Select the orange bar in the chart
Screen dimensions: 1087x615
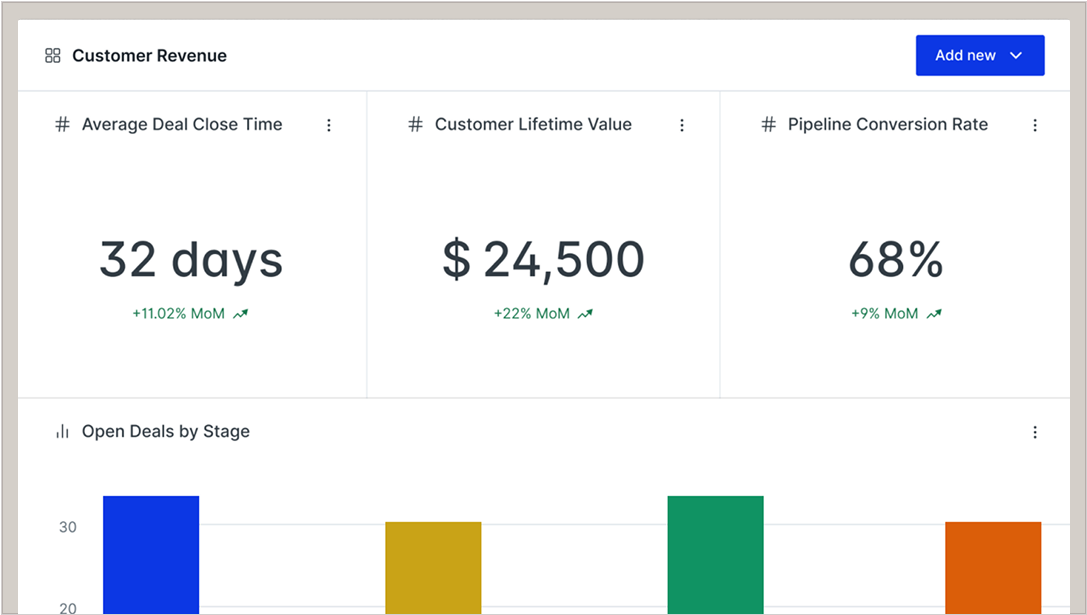pyautogui.click(x=993, y=567)
